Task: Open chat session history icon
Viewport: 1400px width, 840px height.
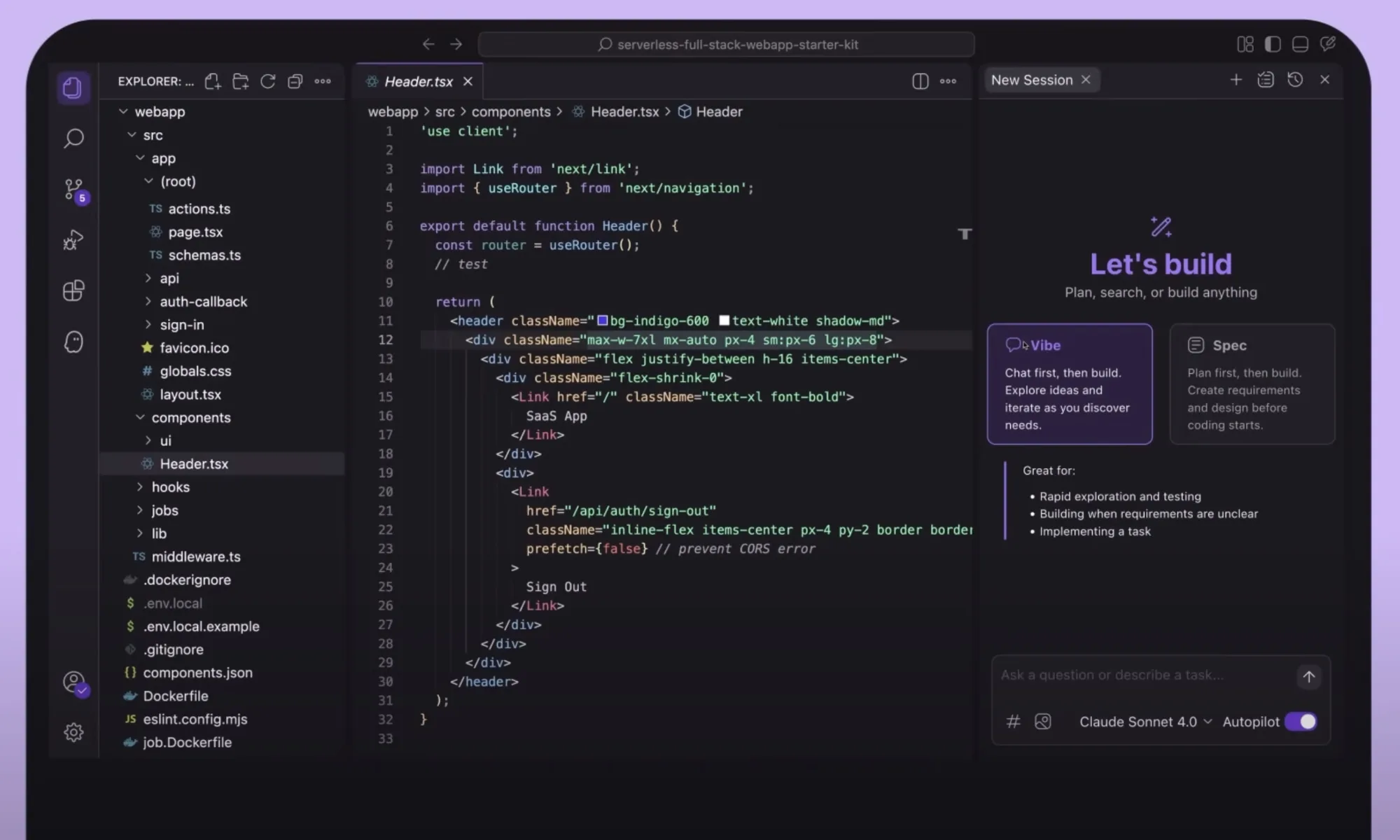Action: (x=1295, y=80)
